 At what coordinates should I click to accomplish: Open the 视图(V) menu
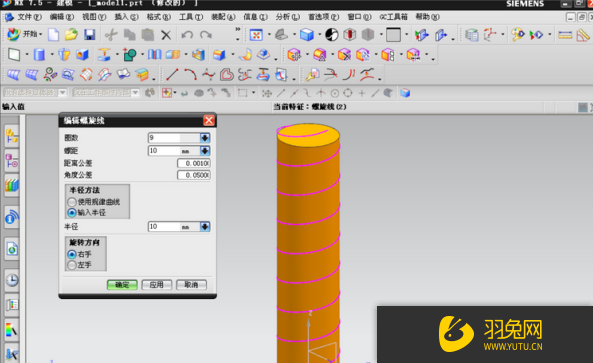pos(94,17)
